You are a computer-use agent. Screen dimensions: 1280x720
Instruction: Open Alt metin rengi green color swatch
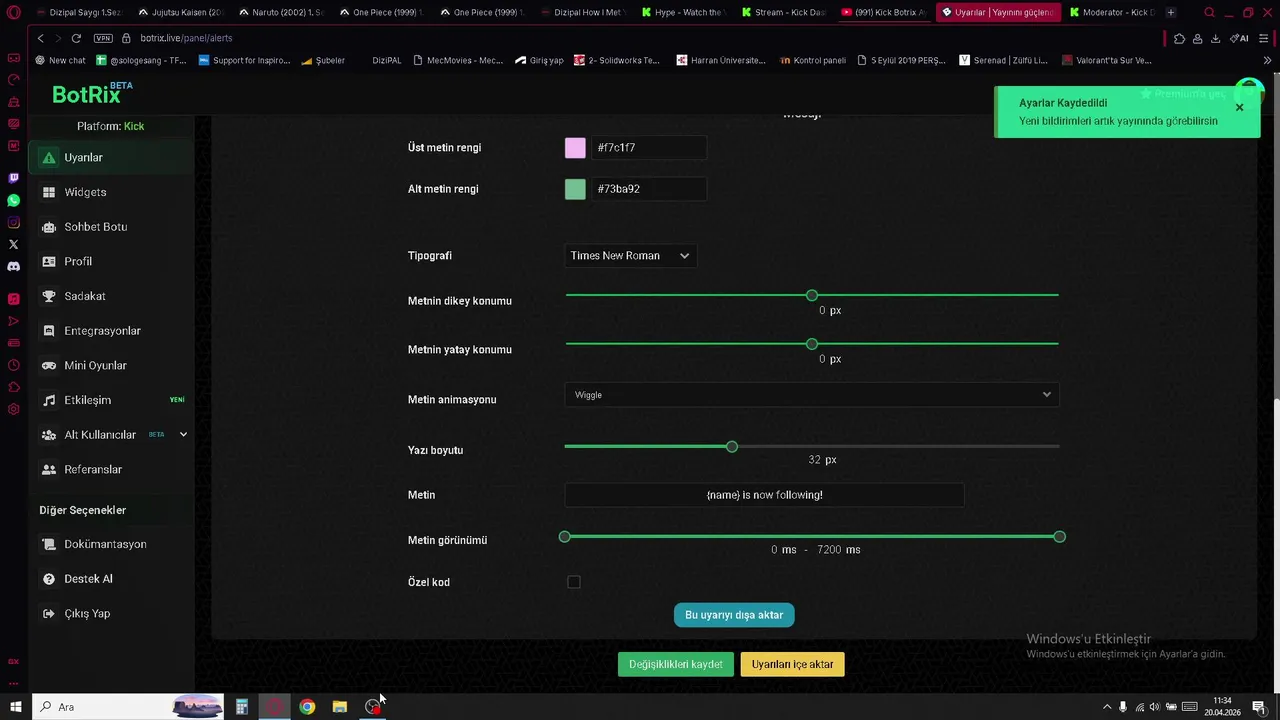(575, 189)
